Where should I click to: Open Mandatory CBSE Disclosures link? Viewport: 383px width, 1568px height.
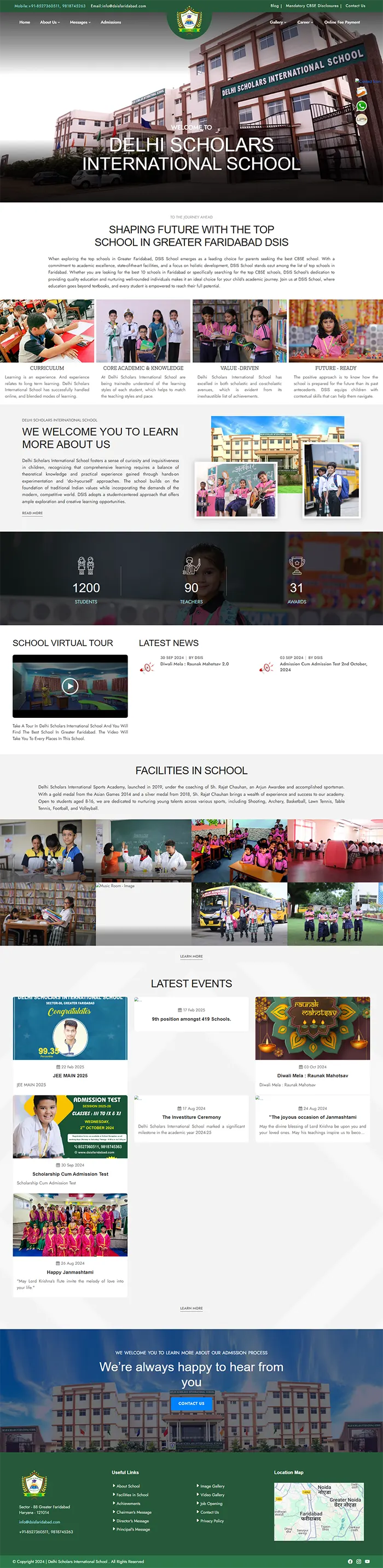[x=312, y=5]
